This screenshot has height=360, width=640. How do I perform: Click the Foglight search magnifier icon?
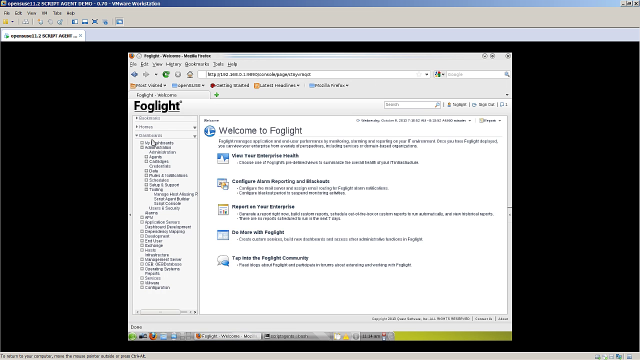pyautogui.click(x=437, y=105)
